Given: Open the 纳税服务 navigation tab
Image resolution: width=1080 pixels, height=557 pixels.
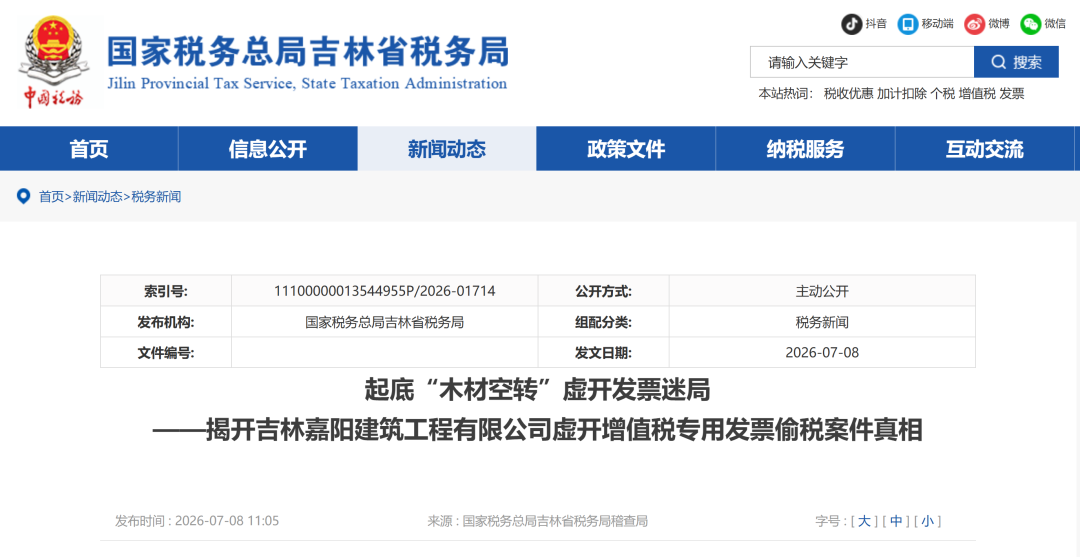Looking at the screenshot, I should (x=805, y=149).
